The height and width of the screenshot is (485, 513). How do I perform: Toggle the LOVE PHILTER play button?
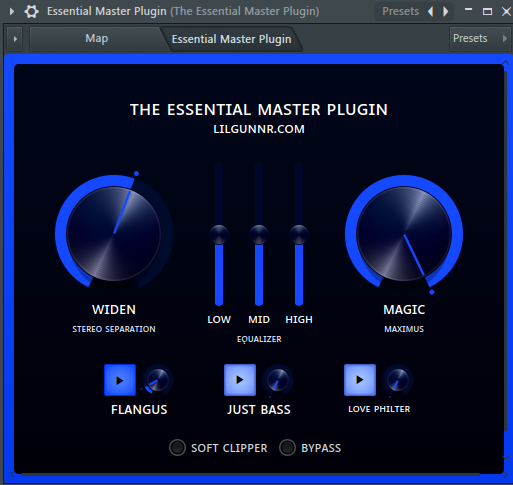360,380
